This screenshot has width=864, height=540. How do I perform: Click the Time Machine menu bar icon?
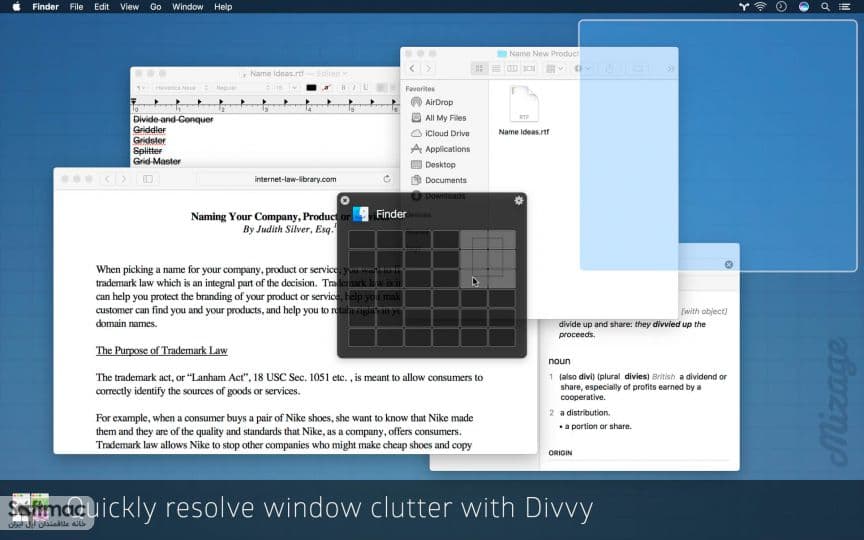781,7
